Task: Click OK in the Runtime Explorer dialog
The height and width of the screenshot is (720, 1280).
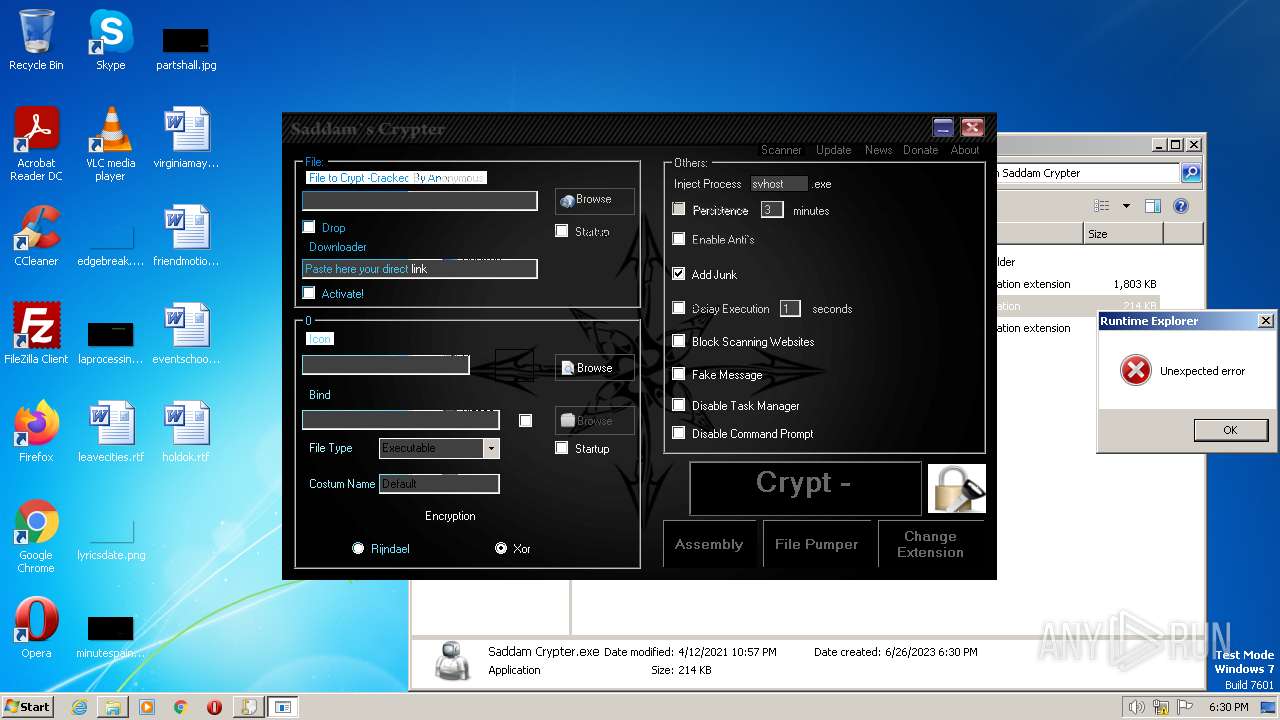Action: click(1230, 430)
